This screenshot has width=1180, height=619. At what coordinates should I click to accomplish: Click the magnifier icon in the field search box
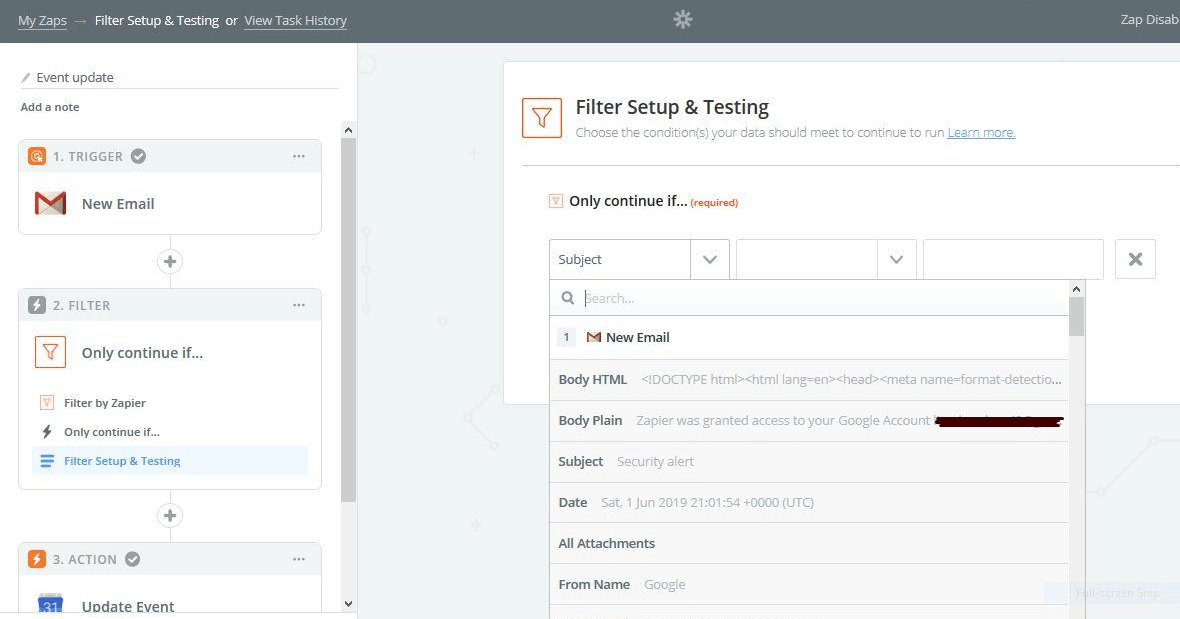[567, 297]
